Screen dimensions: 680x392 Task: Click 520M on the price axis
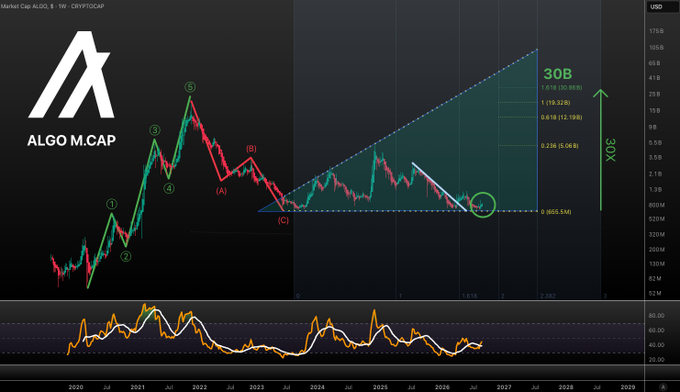[657, 219]
